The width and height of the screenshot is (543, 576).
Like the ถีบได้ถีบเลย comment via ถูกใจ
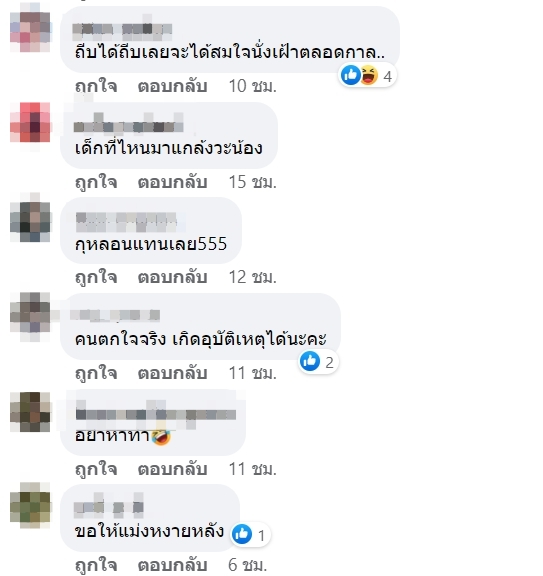pos(96,87)
